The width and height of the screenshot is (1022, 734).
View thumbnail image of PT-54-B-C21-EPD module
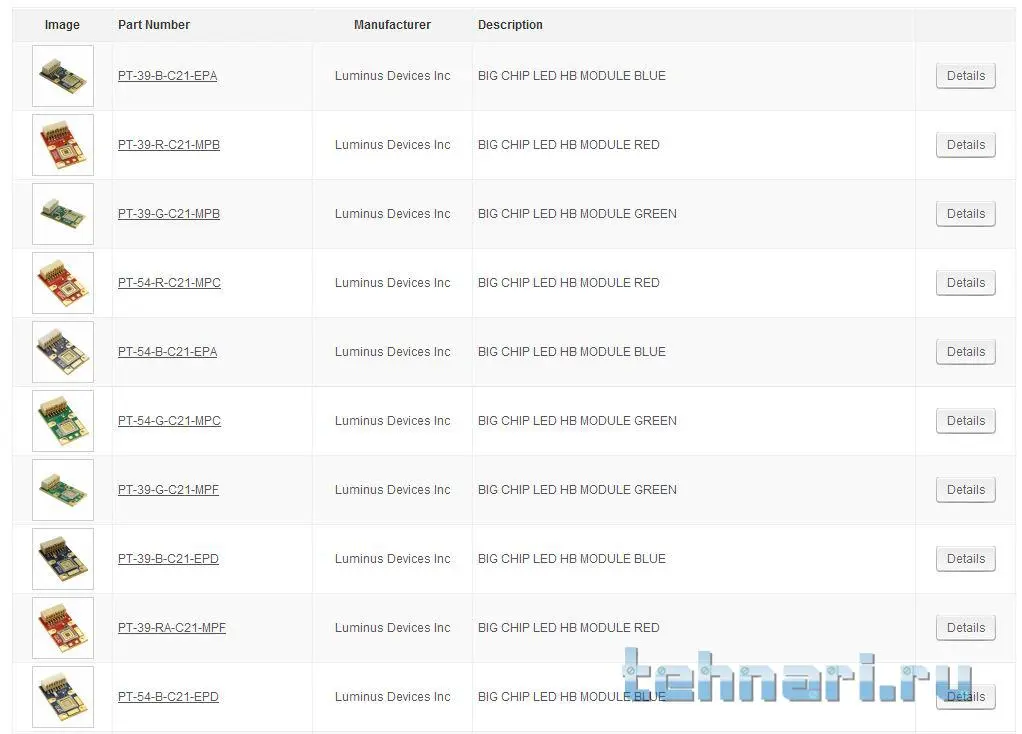point(63,697)
